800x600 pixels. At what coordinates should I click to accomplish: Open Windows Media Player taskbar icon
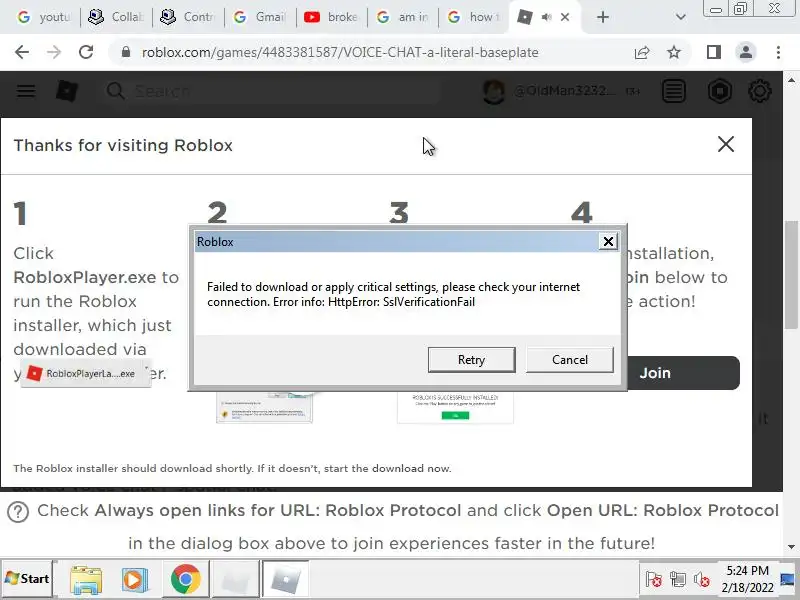click(135, 580)
